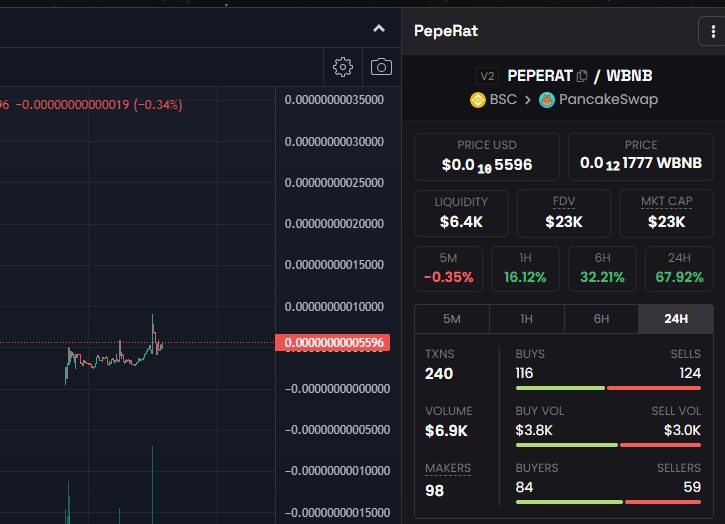The height and width of the screenshot is (524, 725).
Task: Click the 0.0000000035000 price axis label
Action: pos(334,100)
